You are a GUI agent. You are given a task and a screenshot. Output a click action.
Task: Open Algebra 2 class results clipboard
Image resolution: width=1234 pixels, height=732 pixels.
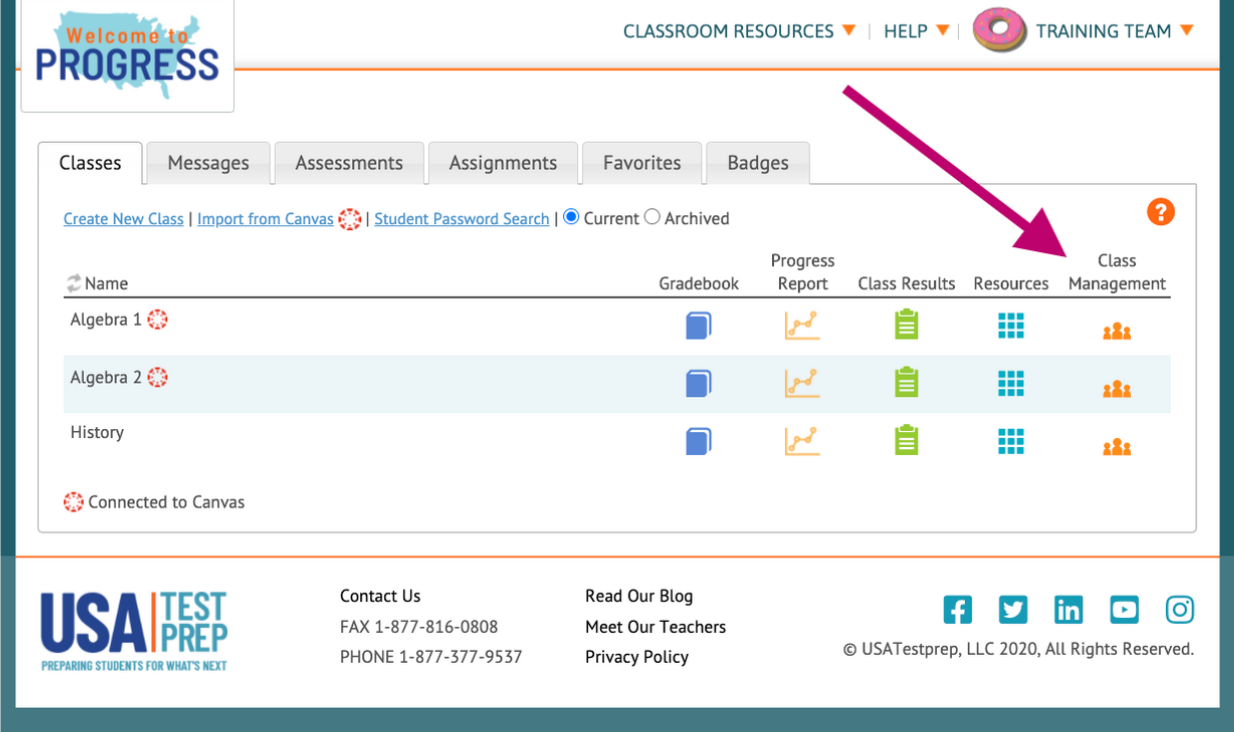(906, 382)
